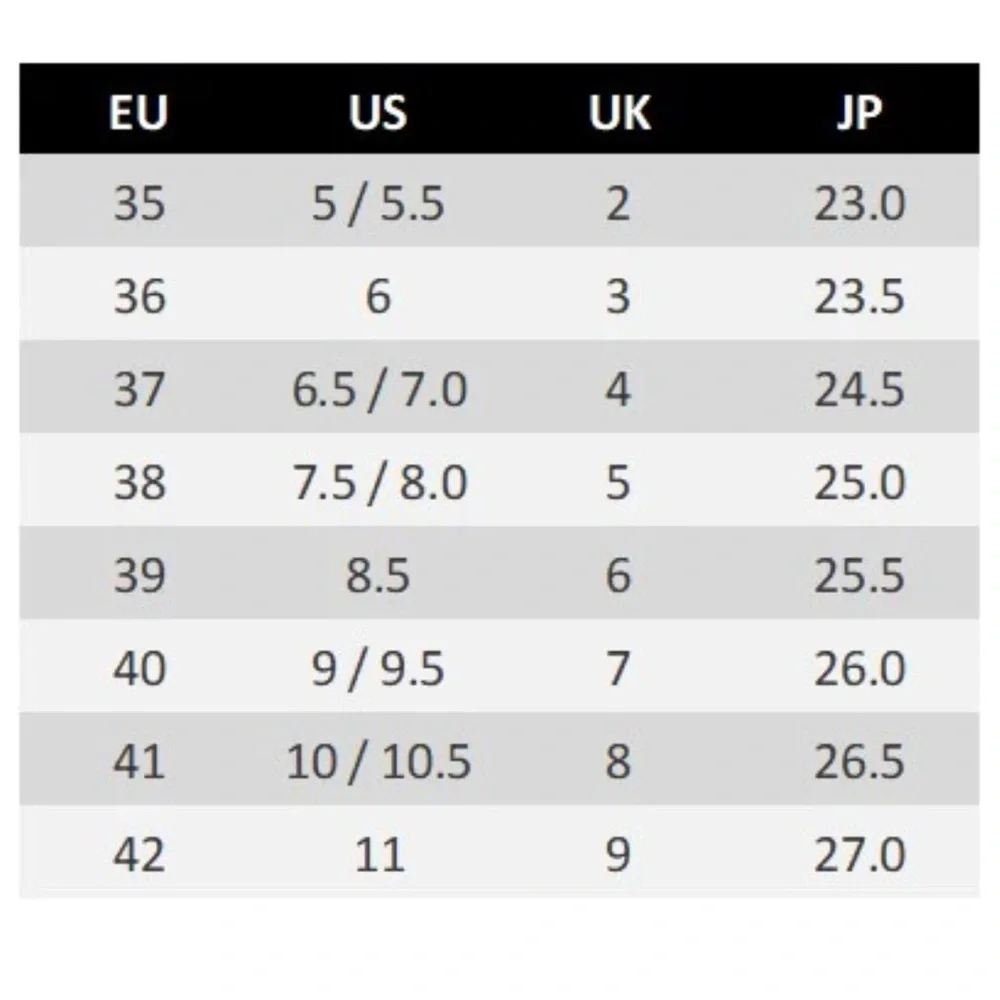Select EU size 35 cell
1000x1000 pixels.
pyautogui.click(x=139, y=204)
